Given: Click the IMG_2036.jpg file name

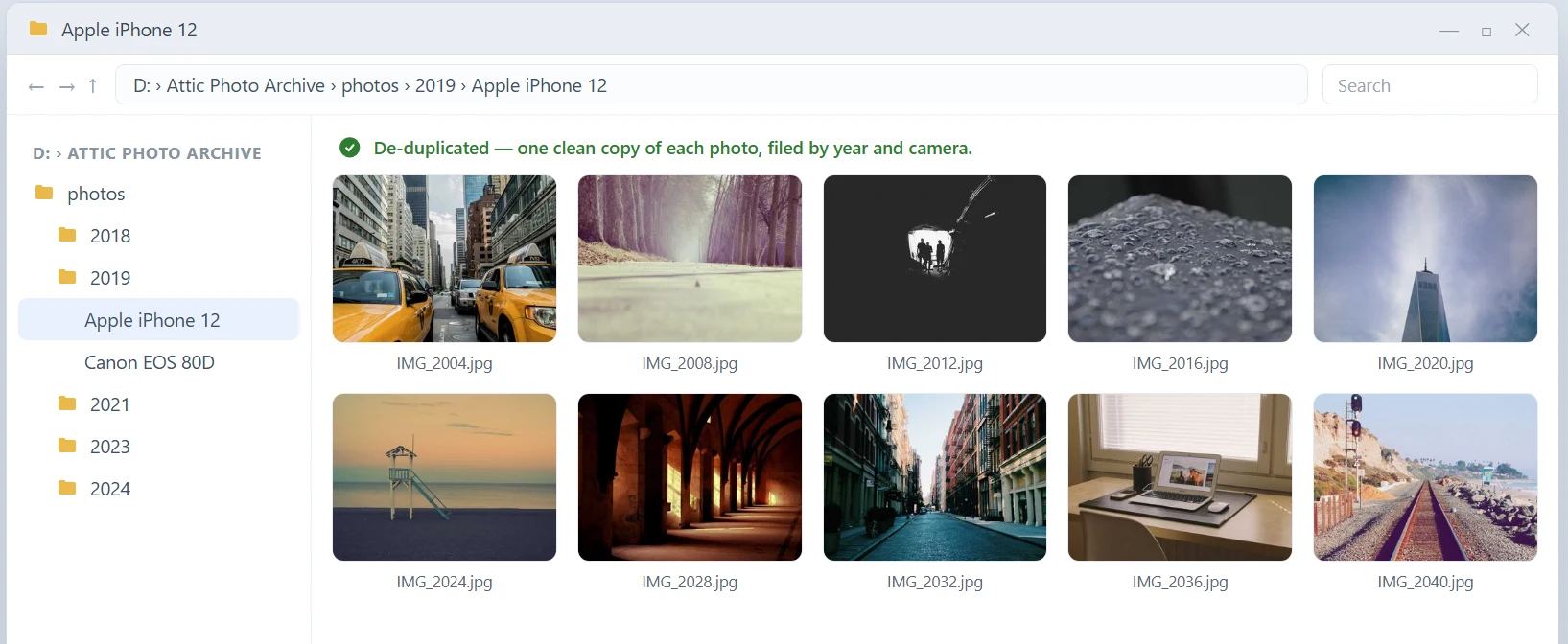Looking at the screenshot, I should (x=1180, y=582).
